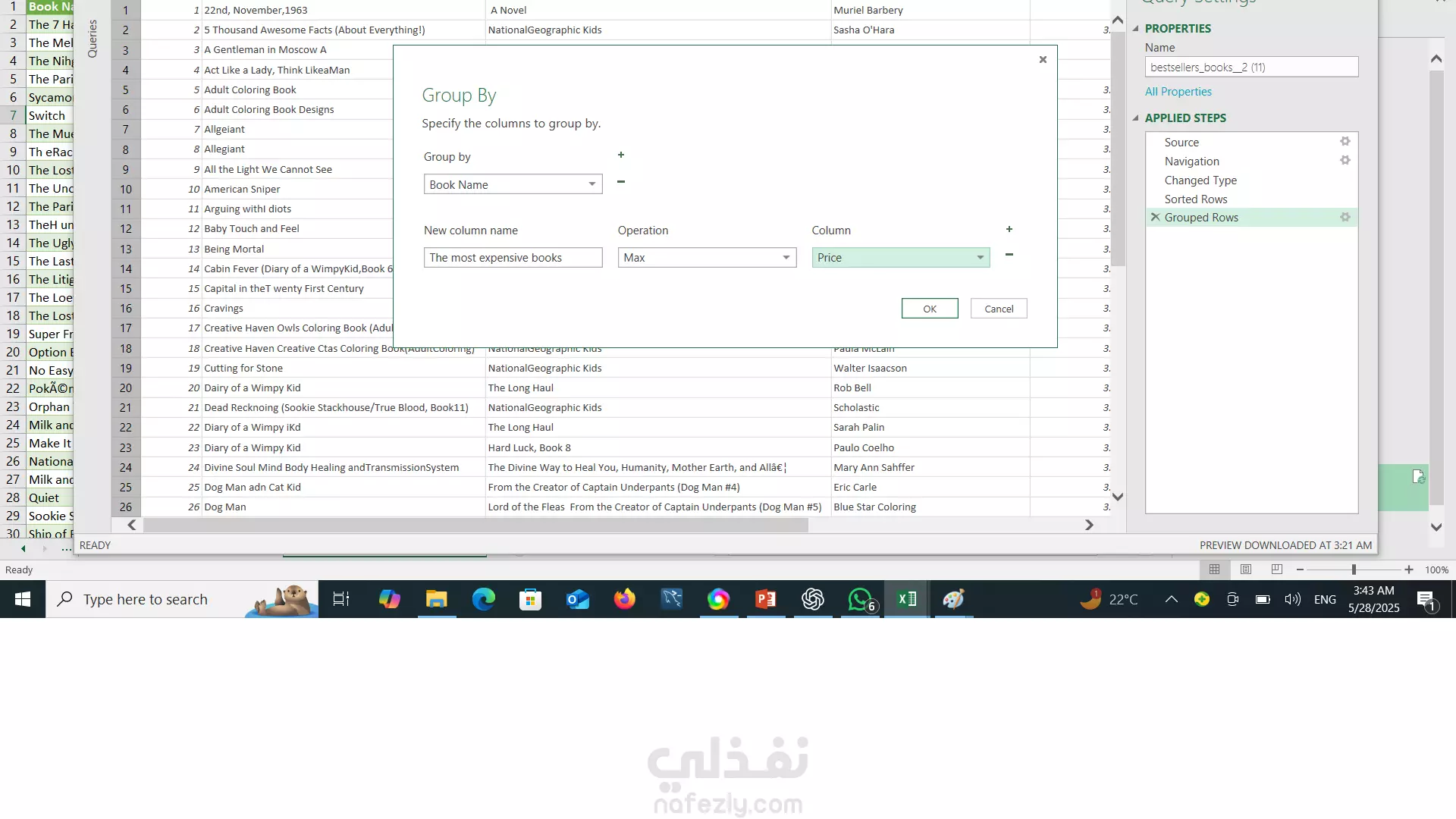Open battery status in system tray

click(1262, 599)
